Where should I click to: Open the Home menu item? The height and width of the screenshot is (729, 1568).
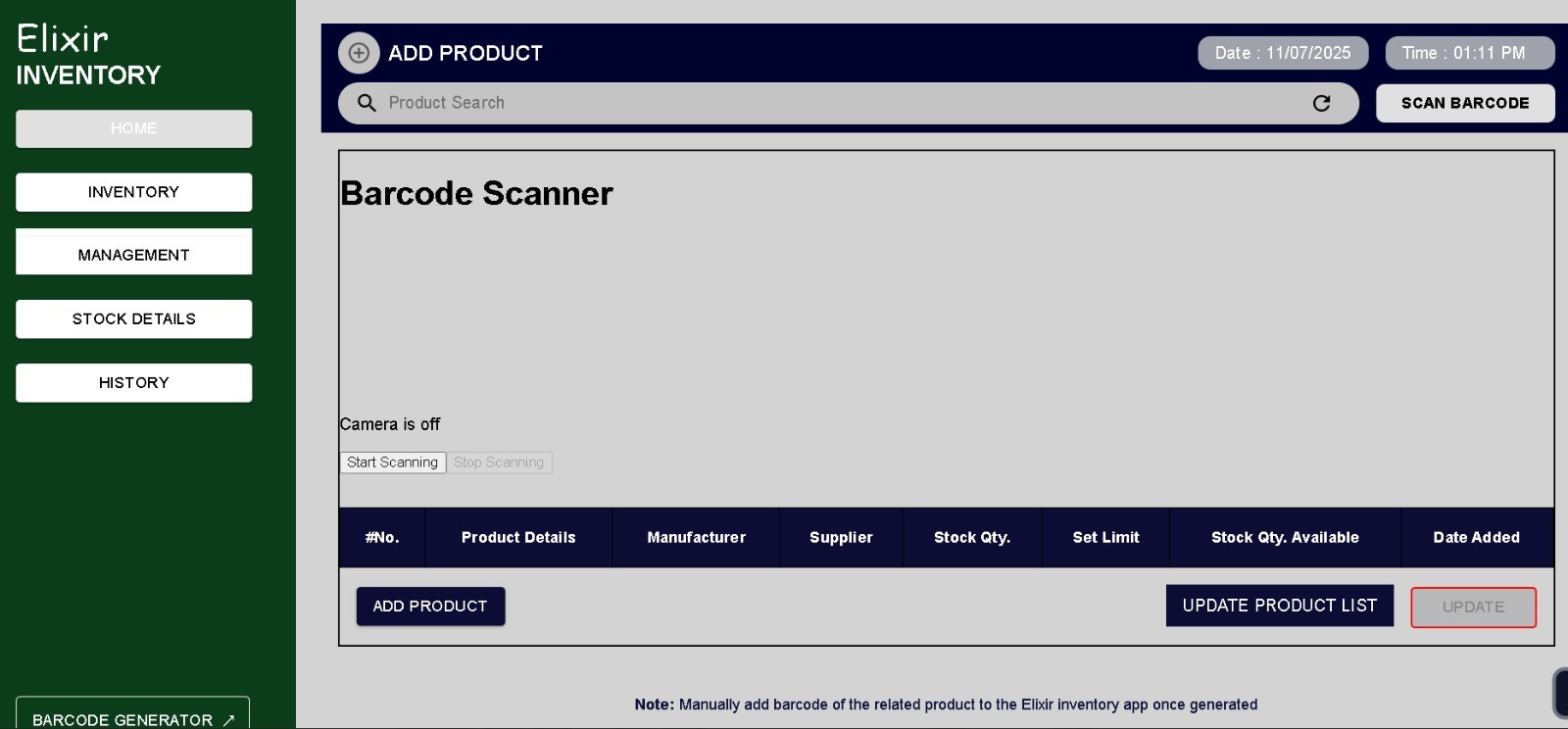pyautogui.click(x=133, y=128)
